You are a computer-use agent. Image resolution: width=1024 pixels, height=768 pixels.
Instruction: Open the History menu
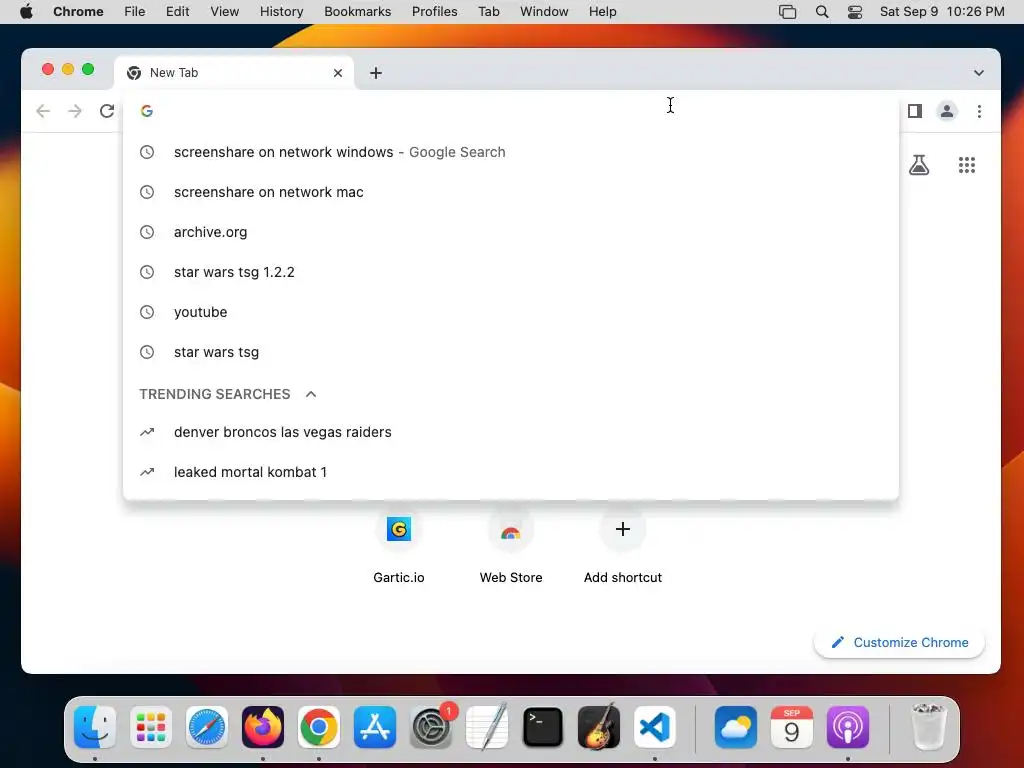(x=281, y=12)
